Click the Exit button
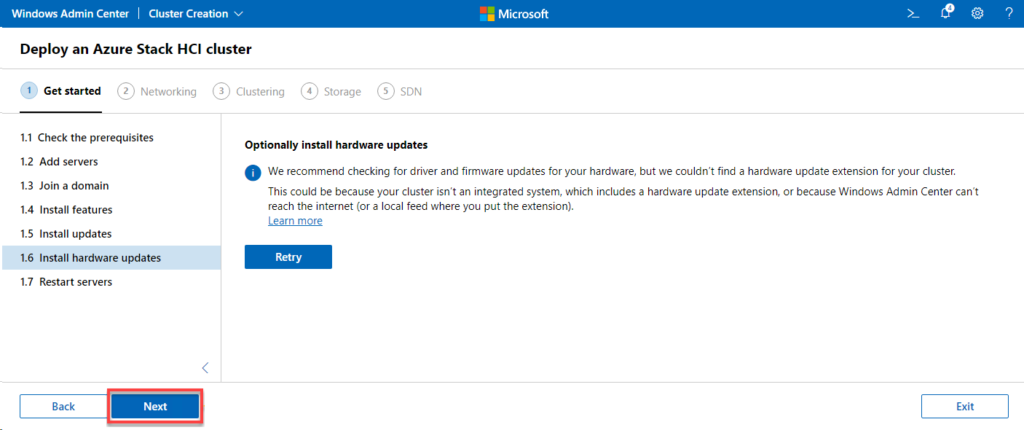Image resolution: width=1024 pixels, height=430 pixels. coord(965,406)
